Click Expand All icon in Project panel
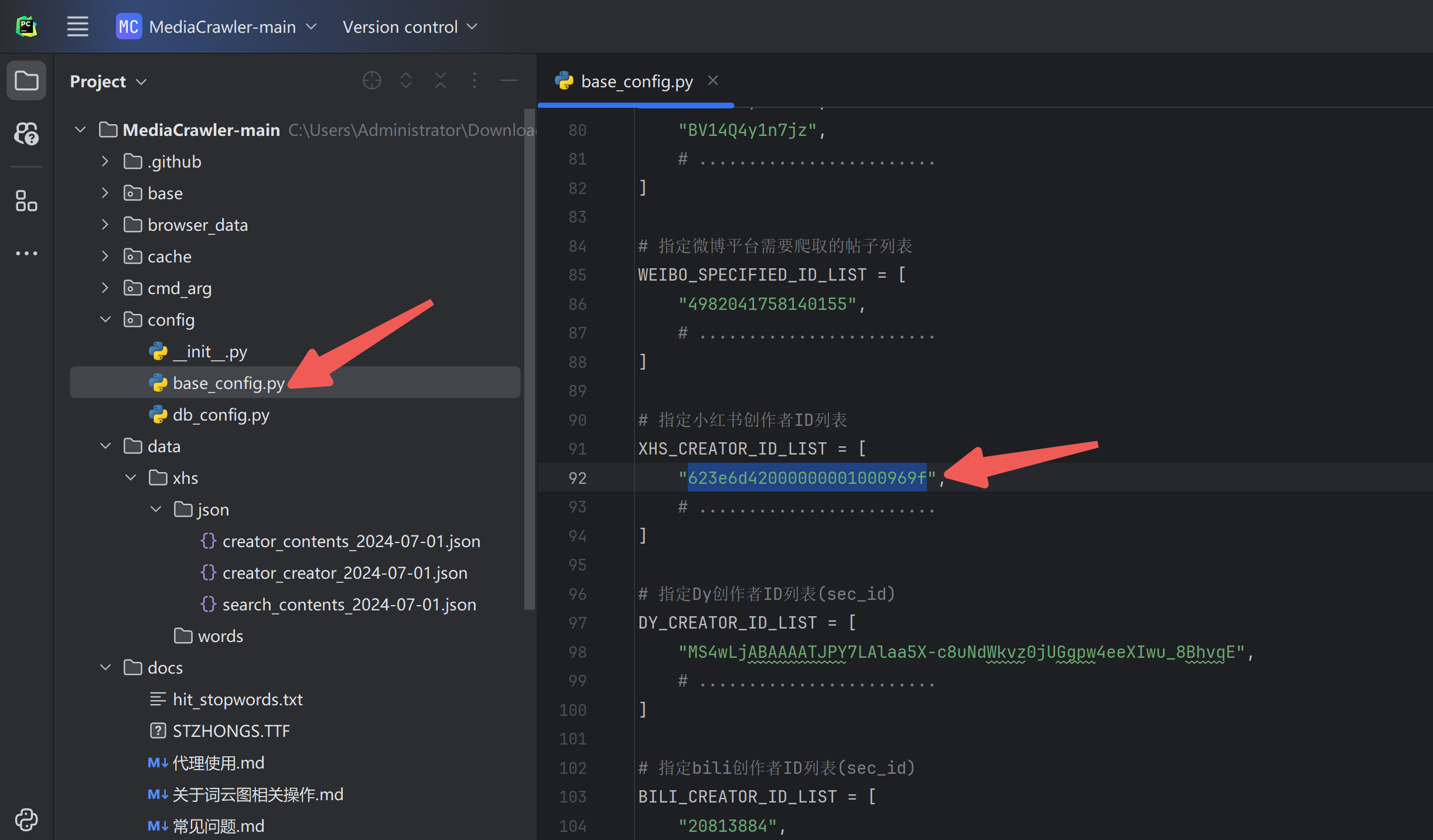 tap(406, 80)
